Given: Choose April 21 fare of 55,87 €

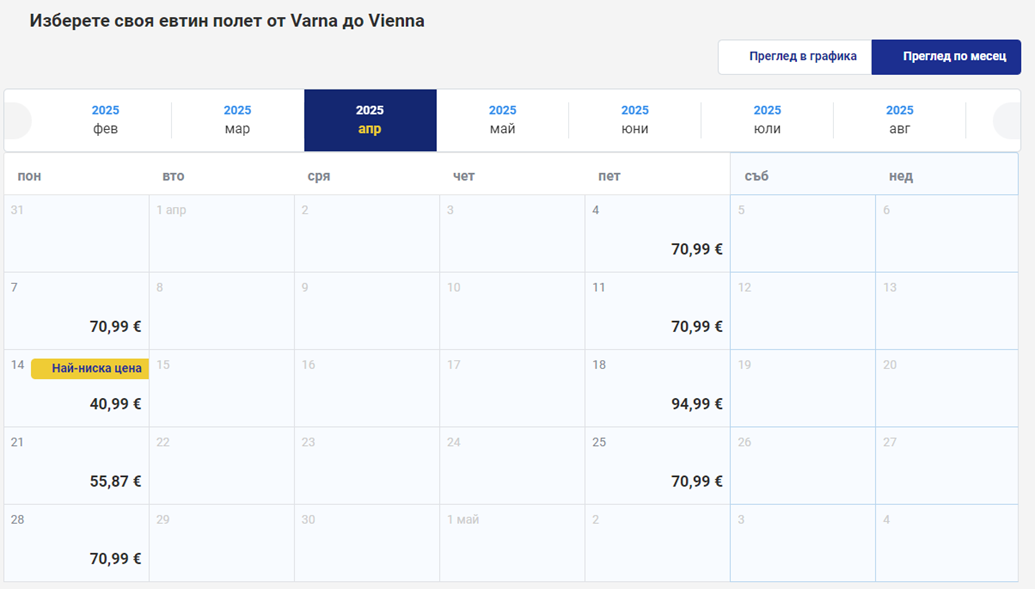Looking at the screenshot, I should (x=77, y=467).
